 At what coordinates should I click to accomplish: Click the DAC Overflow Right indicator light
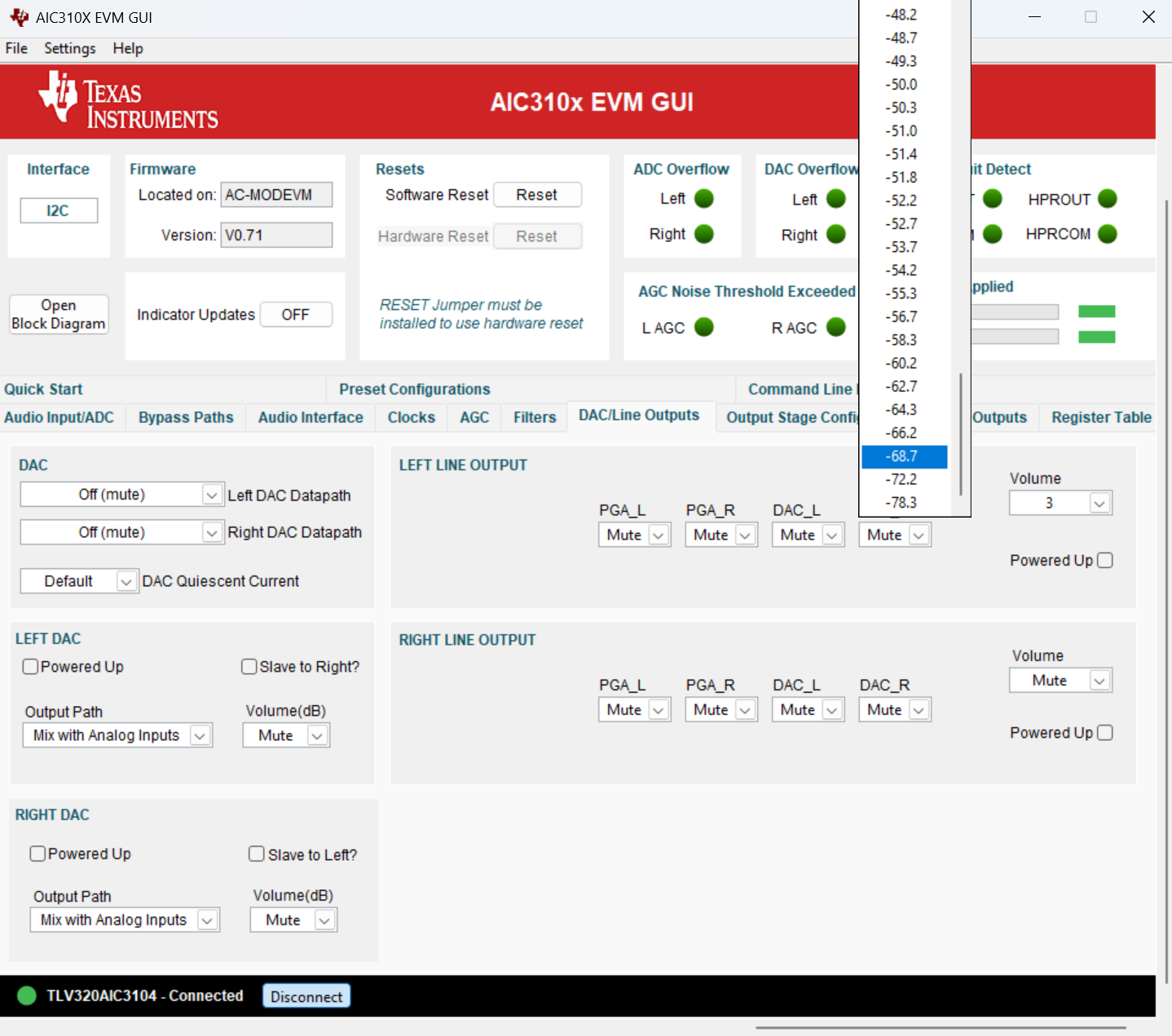(836, 235)
